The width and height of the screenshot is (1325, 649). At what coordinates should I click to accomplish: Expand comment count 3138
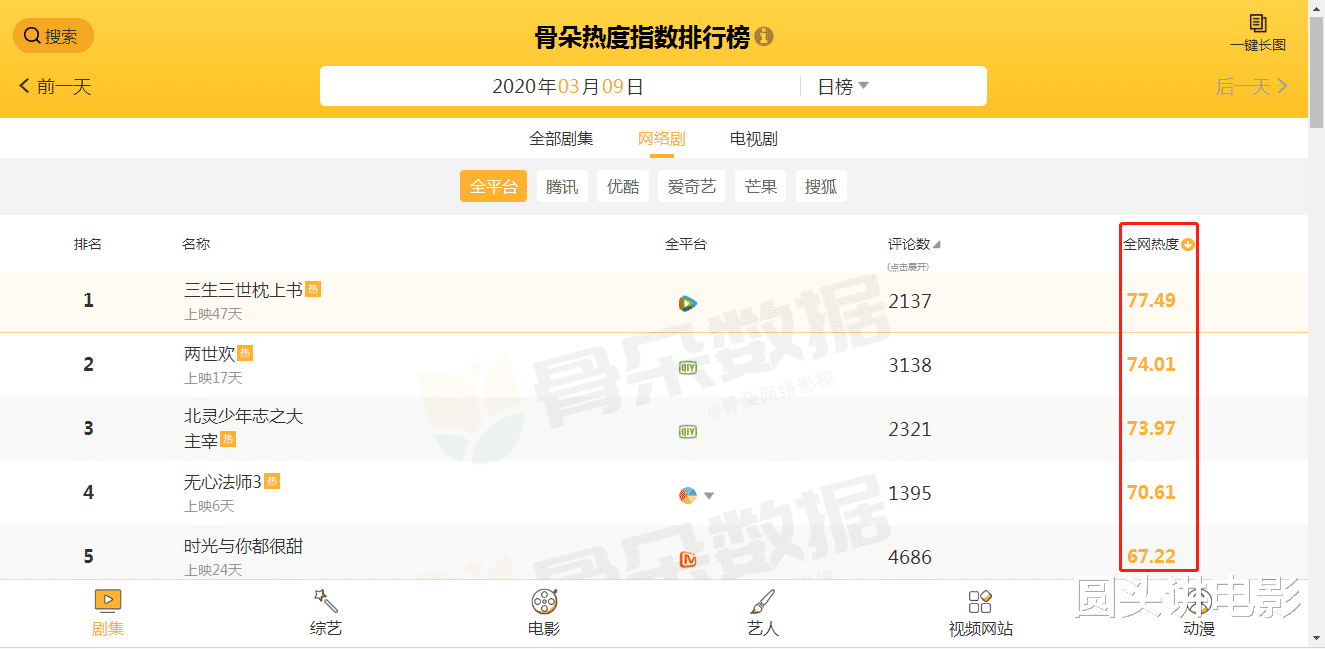[x=910, y=365]
